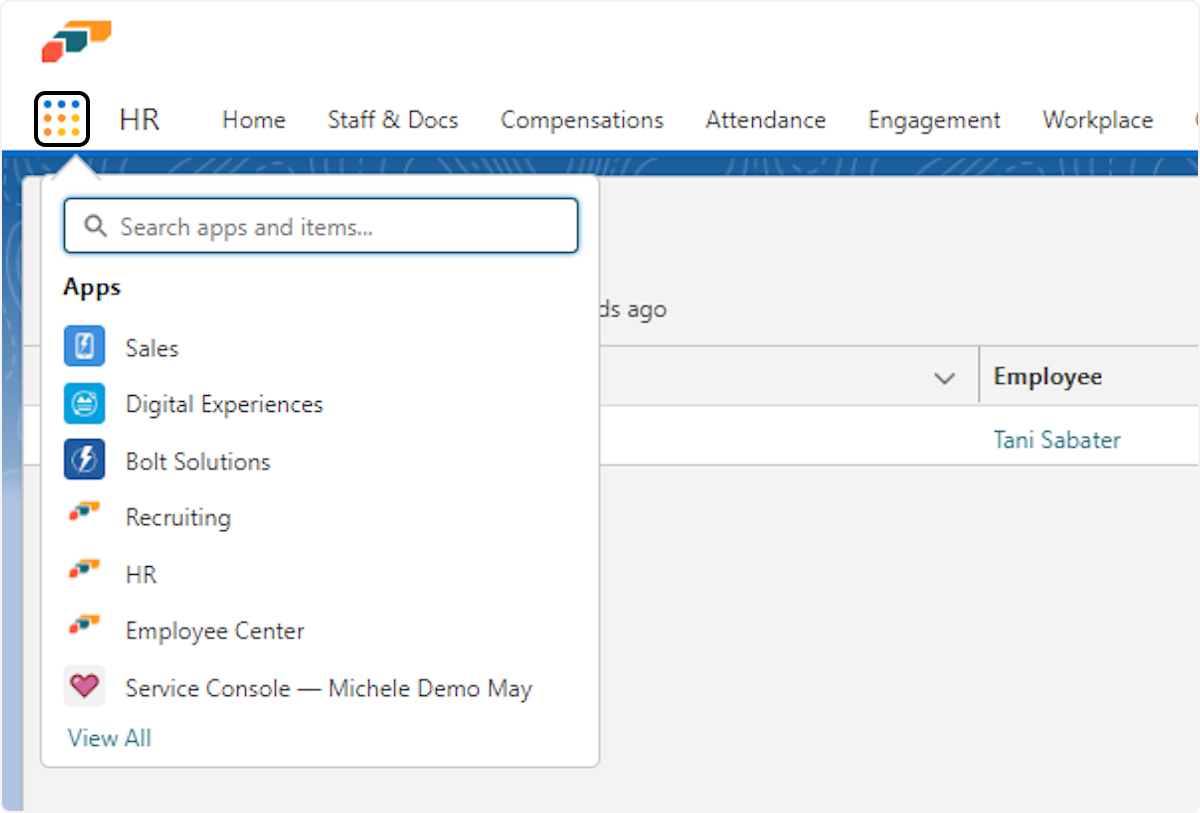Open the Workplace tab
The height and width of the screenshot is (813, 1200).
coord(1097,120)
